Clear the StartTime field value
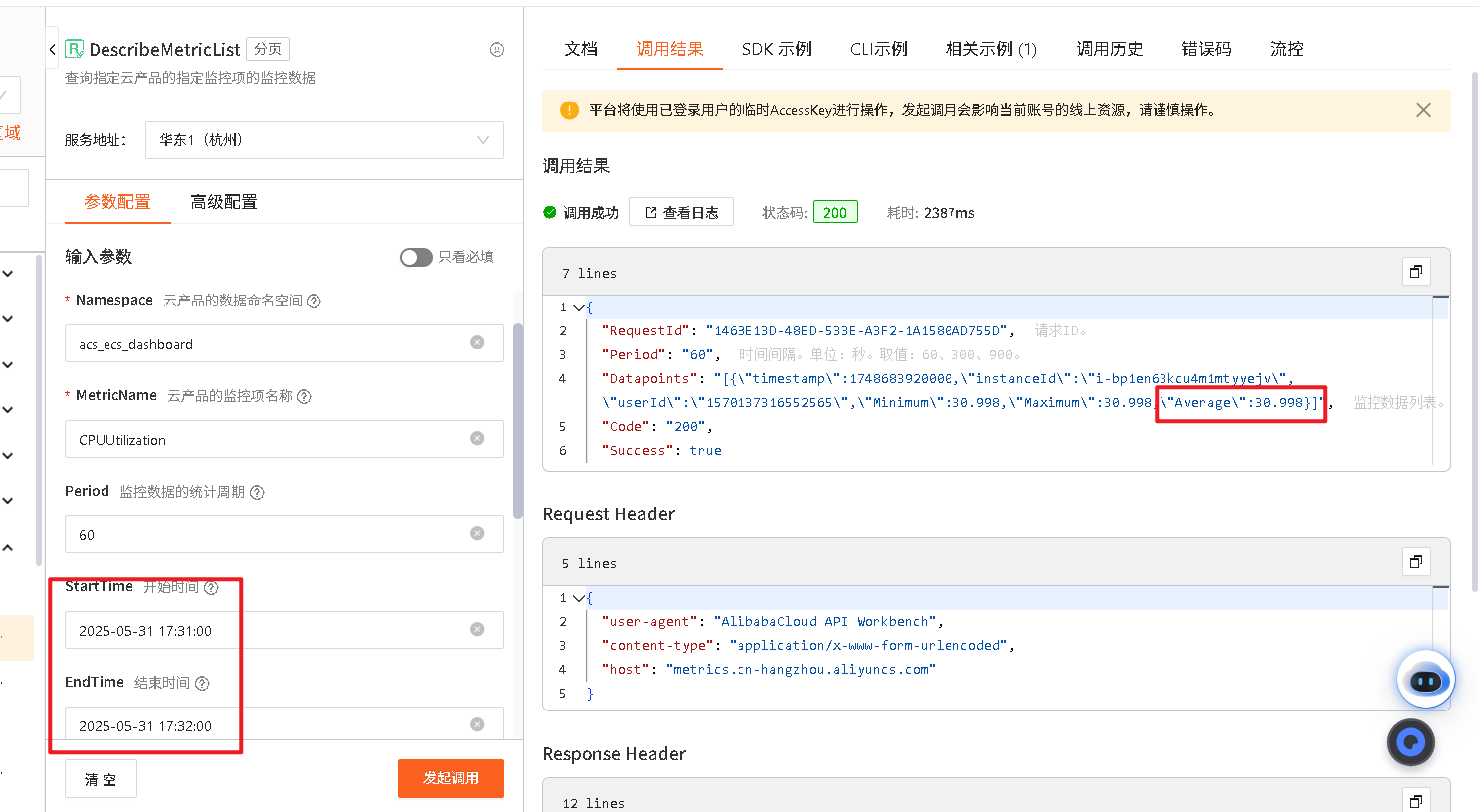 [477, 629]
